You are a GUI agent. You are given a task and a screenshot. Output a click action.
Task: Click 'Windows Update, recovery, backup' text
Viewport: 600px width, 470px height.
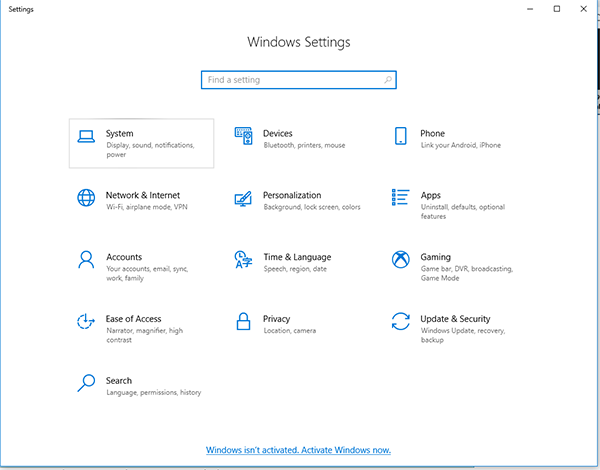click(463, 335)
